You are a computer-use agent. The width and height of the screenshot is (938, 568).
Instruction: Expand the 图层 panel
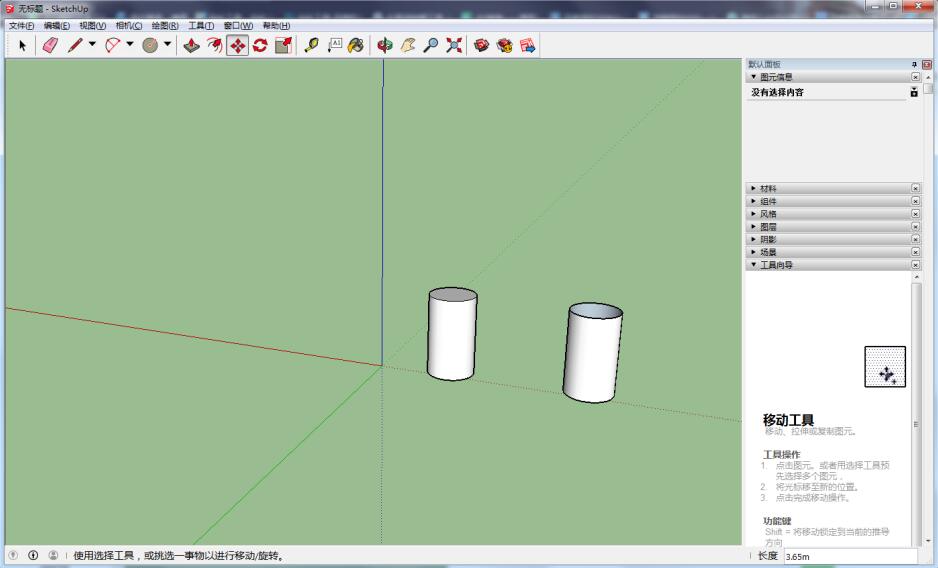(x=768, y=227)
